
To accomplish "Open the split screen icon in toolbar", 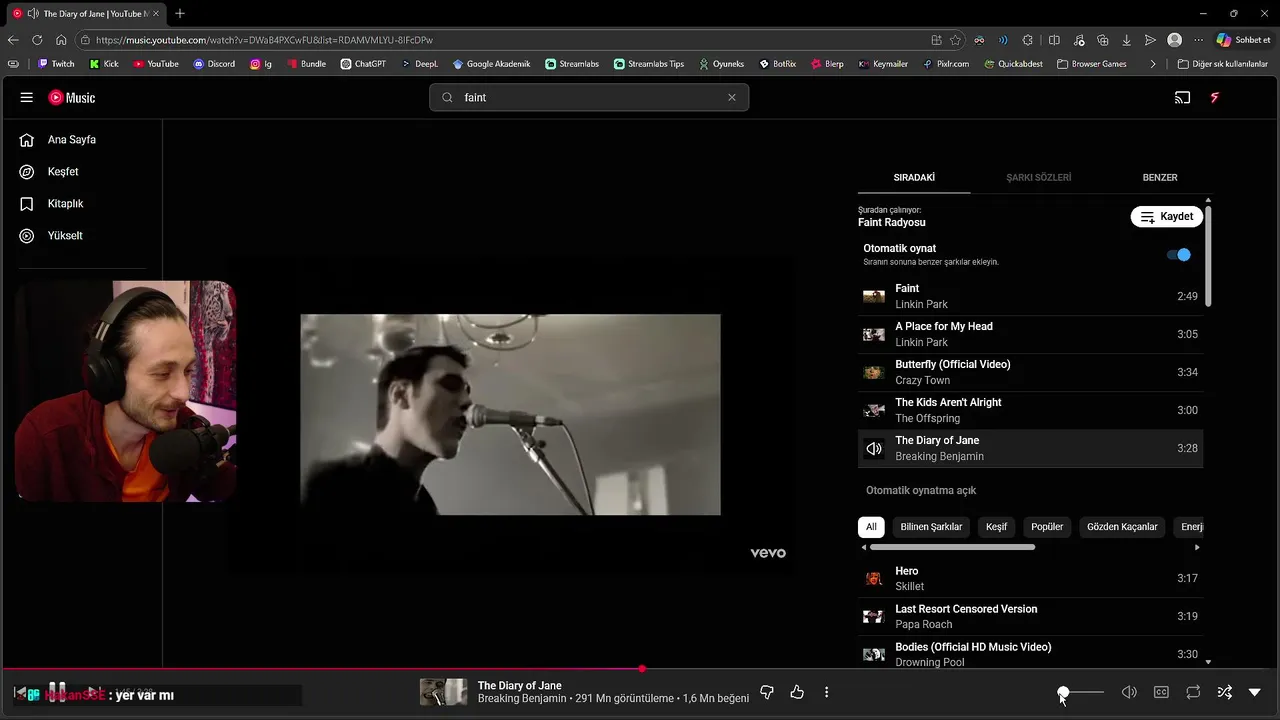I will coord(1054,40).
